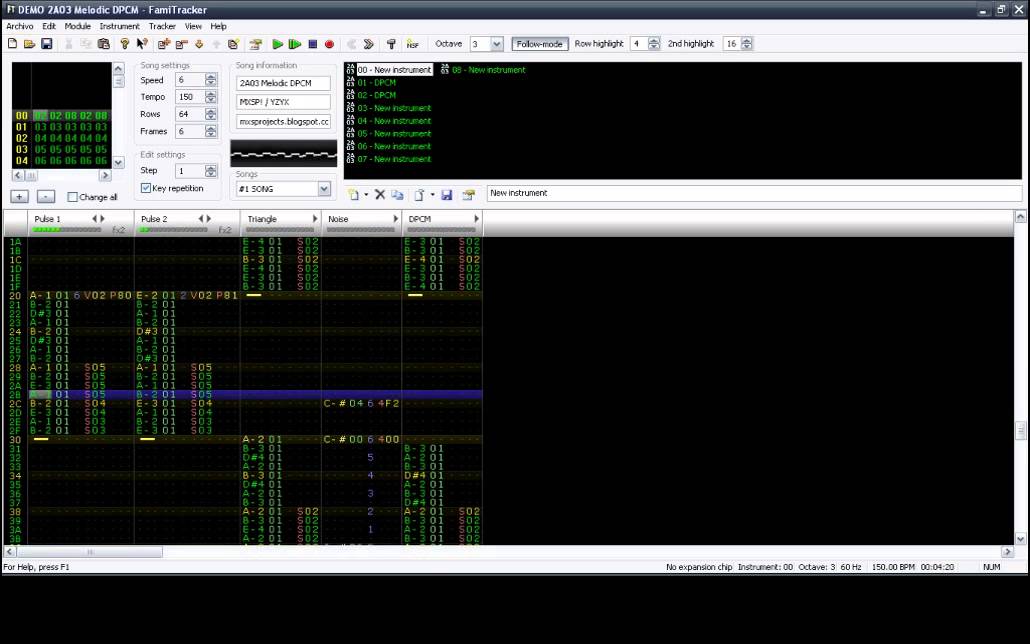1030x644 pixels.
Task: Clone the instrument with copy icon
Action: tap(397, 195)
